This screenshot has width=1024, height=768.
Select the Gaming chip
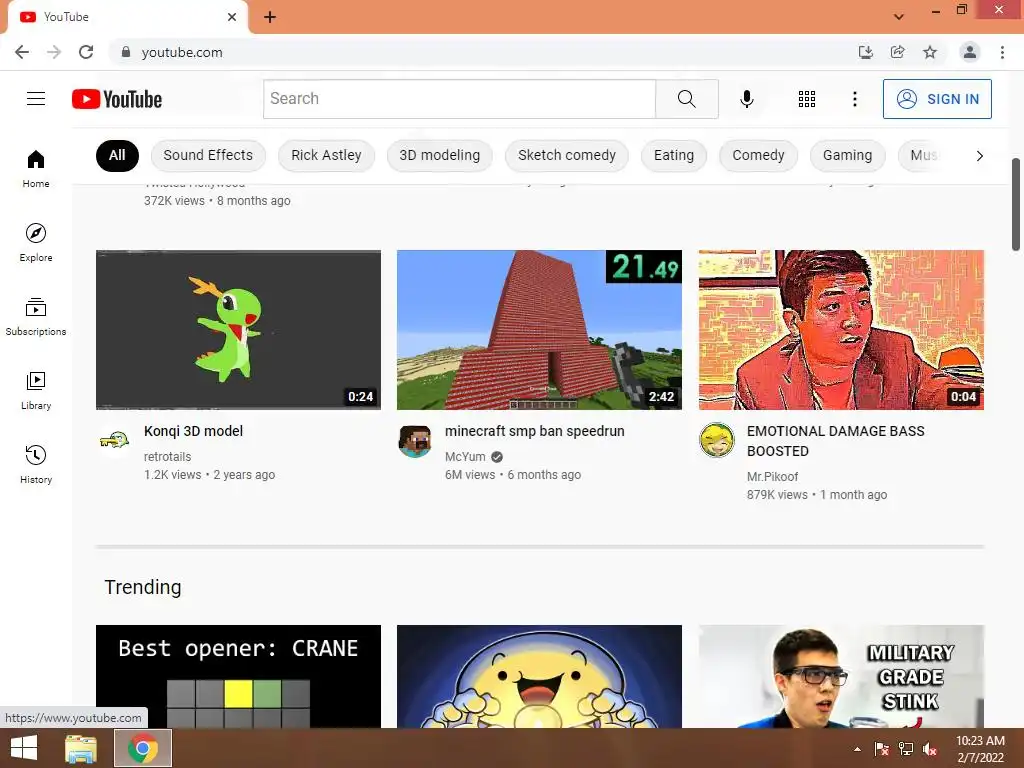[847, 155]
